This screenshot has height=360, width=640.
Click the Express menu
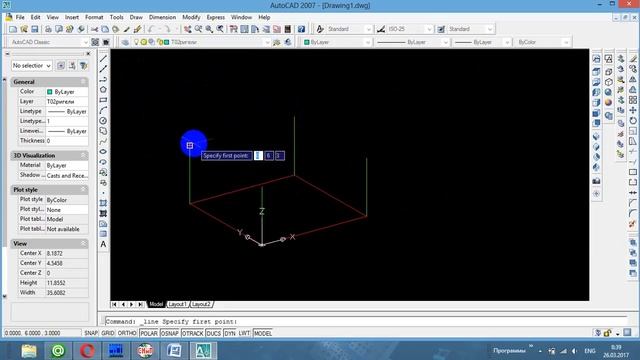coord(216,17)
